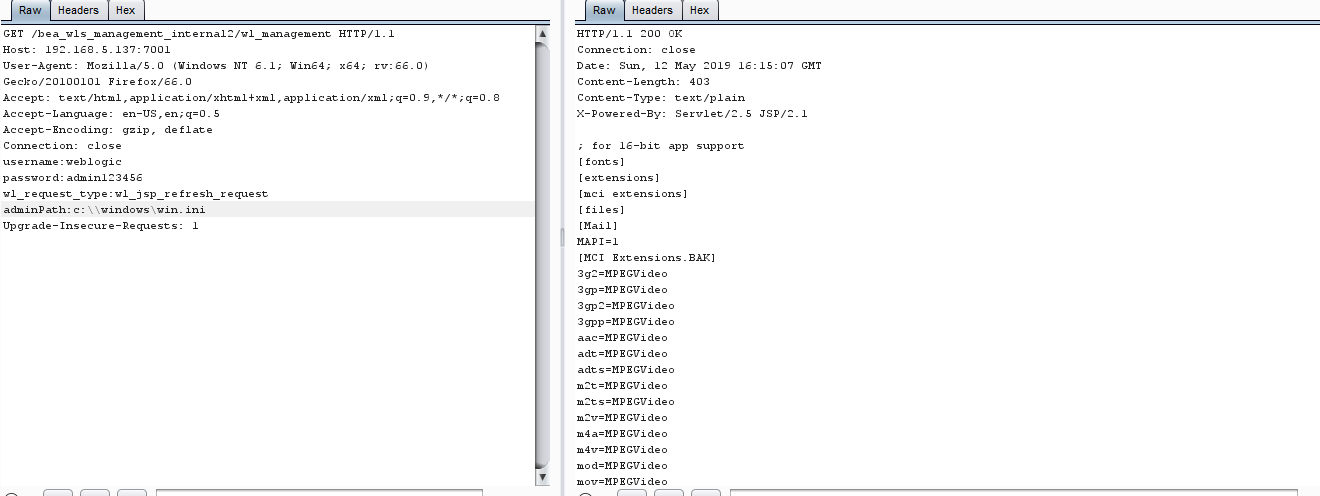Click the adt=MPEGVideo line
This screenshot has height=496, width=1320.
(622, 353)
